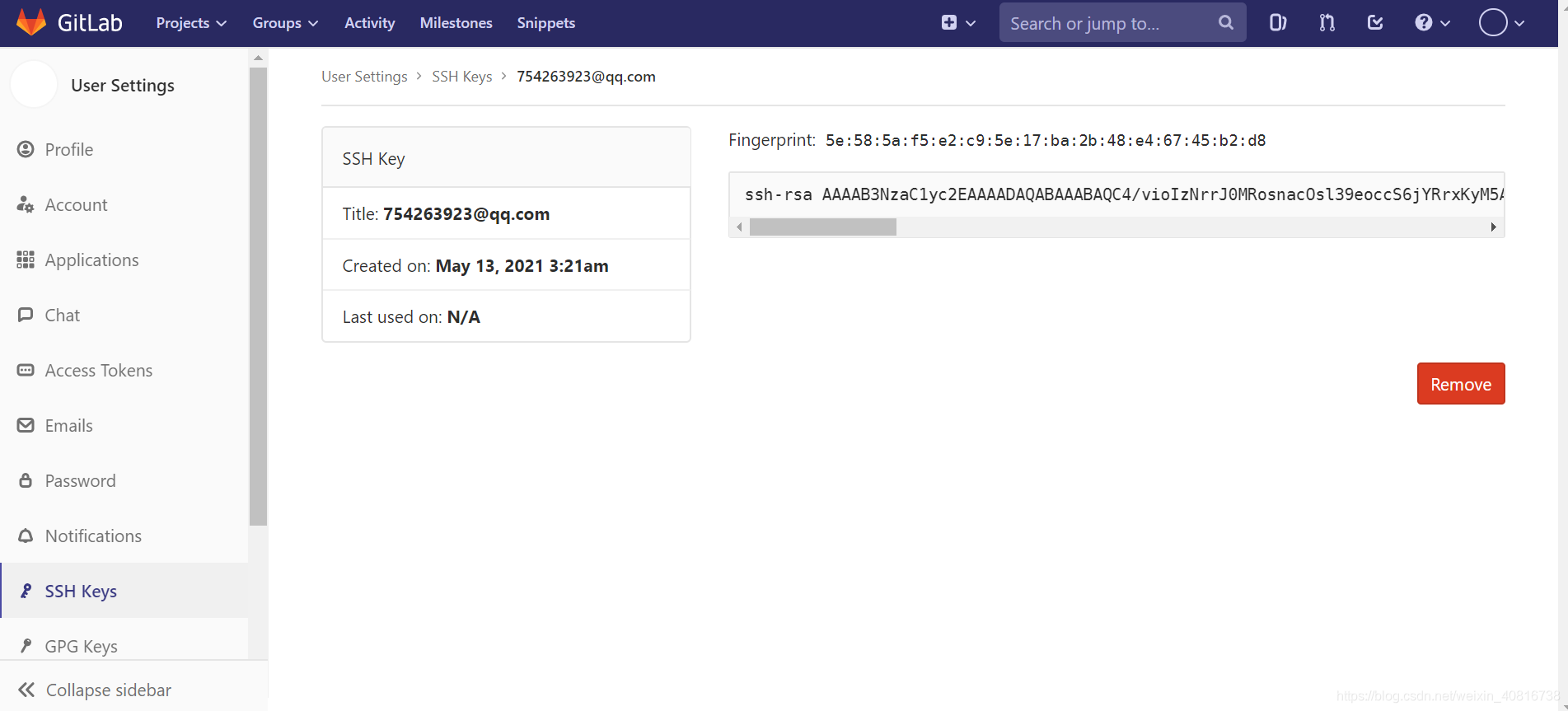Image resolution: width=1568 pixels, height=711 pixels.
Task: Focus the Search or jump to field
Action: tap(1122, 23)
